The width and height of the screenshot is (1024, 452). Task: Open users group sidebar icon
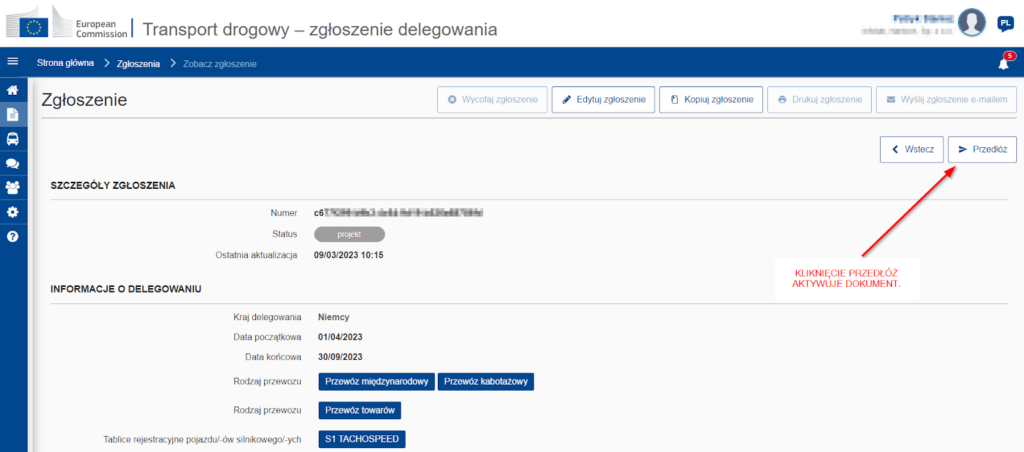point(12,187)
